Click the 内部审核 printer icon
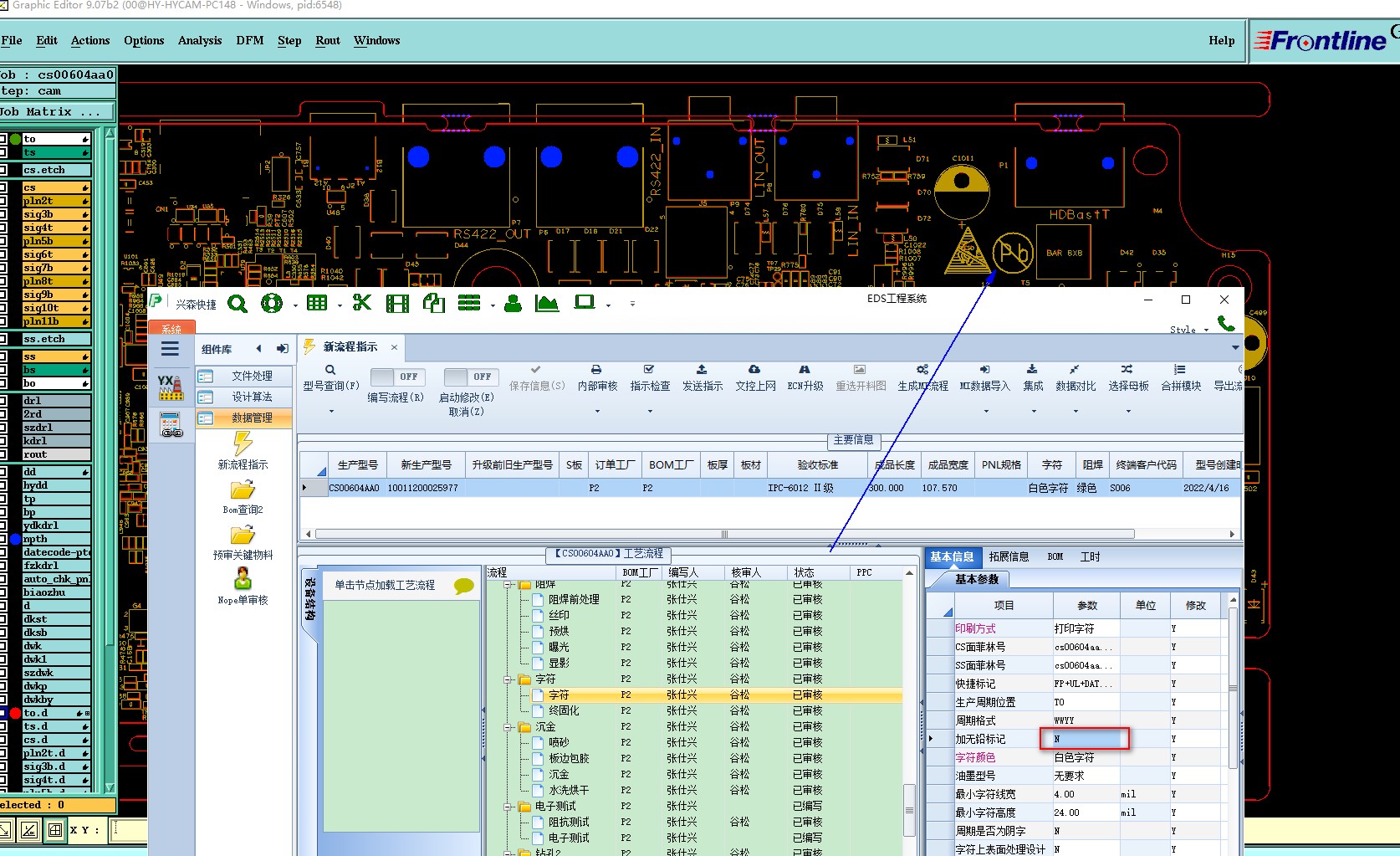The height and width of the screenshot is (856, 1400). [596, 370]
